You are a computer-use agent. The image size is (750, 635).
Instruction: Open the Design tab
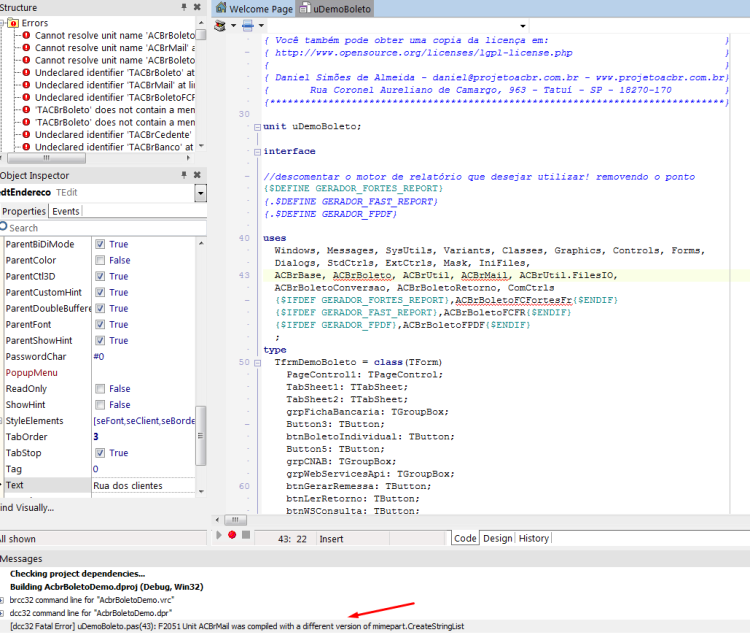click(x=497, y=538)
